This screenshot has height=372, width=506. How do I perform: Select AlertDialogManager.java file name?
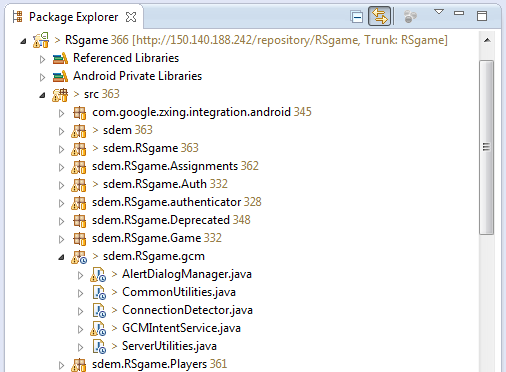(x=187, y=274)
